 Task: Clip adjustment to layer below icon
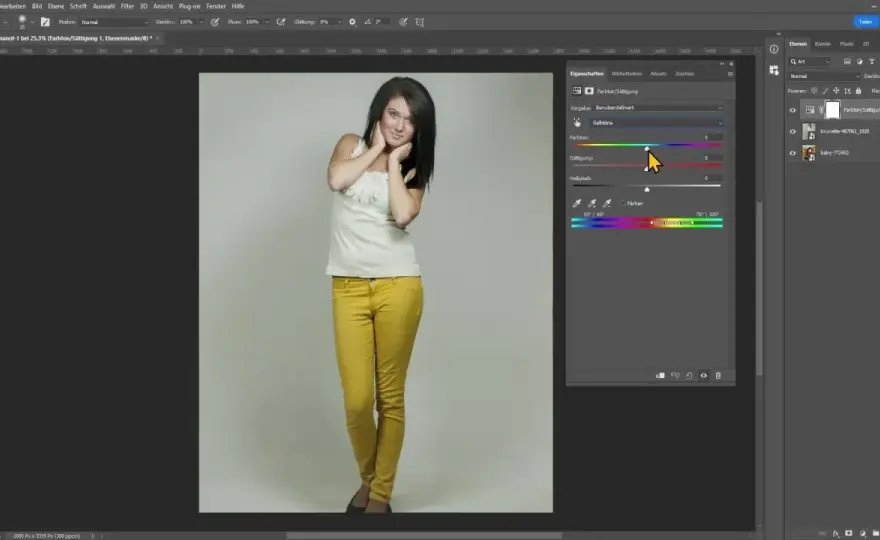tap(661, 376)
